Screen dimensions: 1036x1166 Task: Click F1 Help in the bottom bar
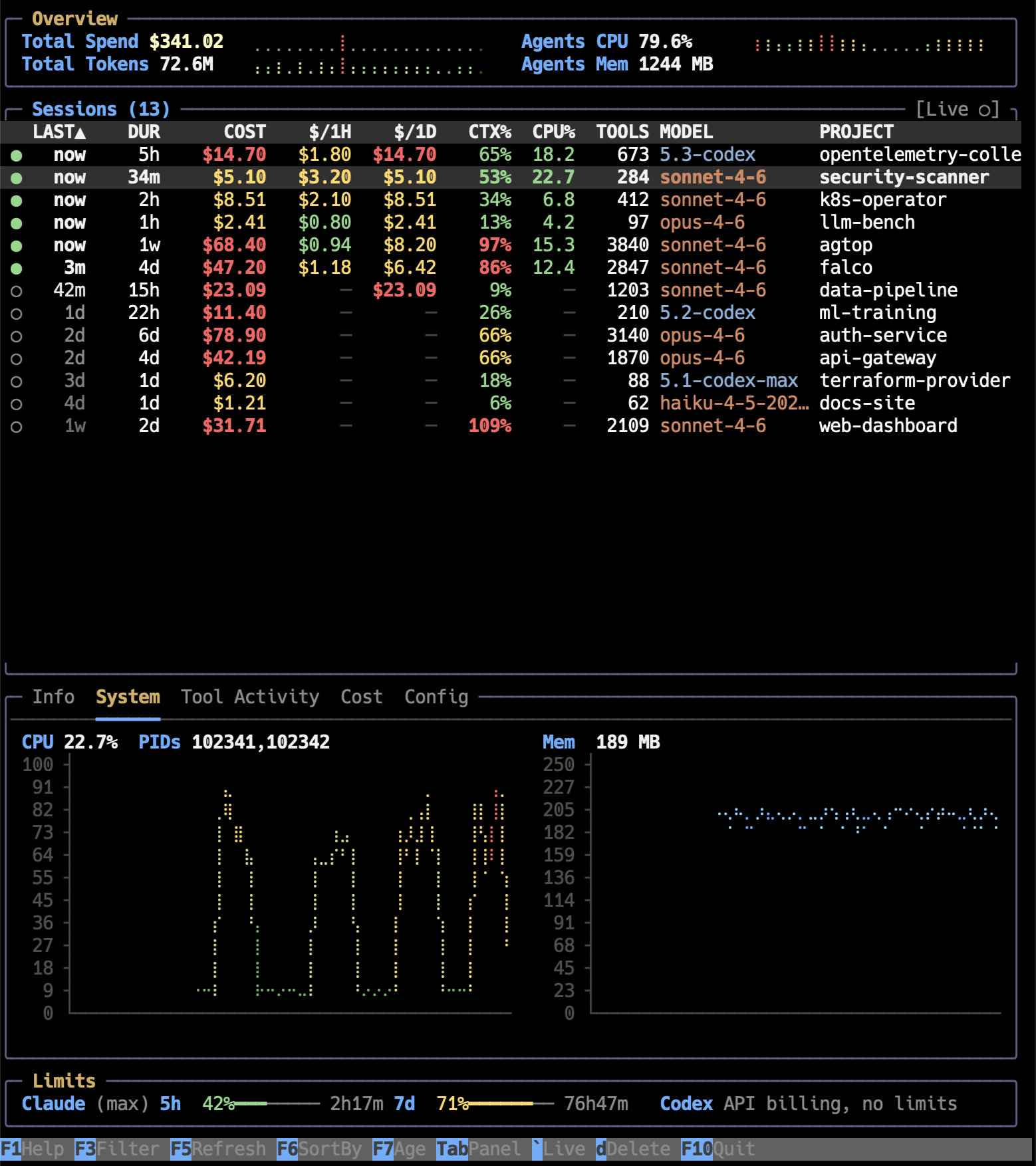(x=32, y=1149)
